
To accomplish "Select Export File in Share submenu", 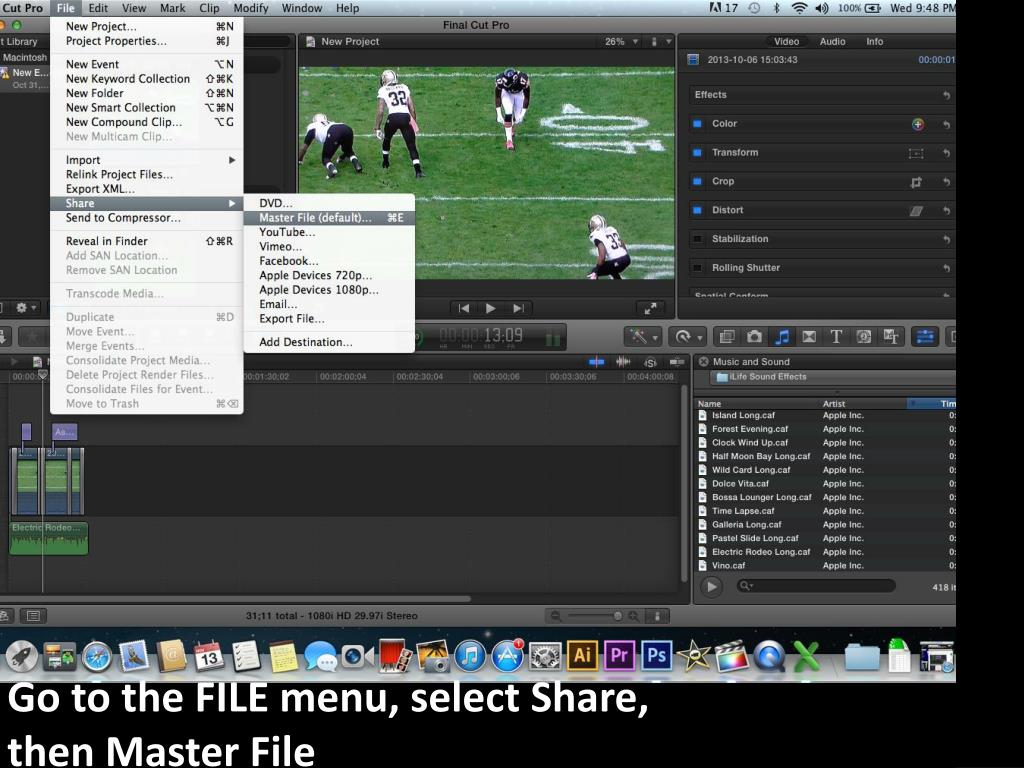I will click(329, 319).
